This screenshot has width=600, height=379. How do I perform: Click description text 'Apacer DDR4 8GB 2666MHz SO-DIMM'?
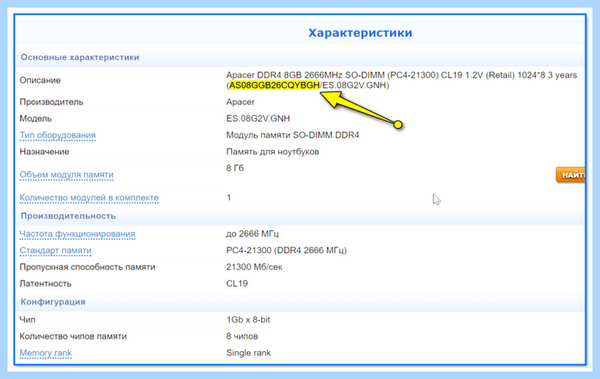tap(304, 75)
